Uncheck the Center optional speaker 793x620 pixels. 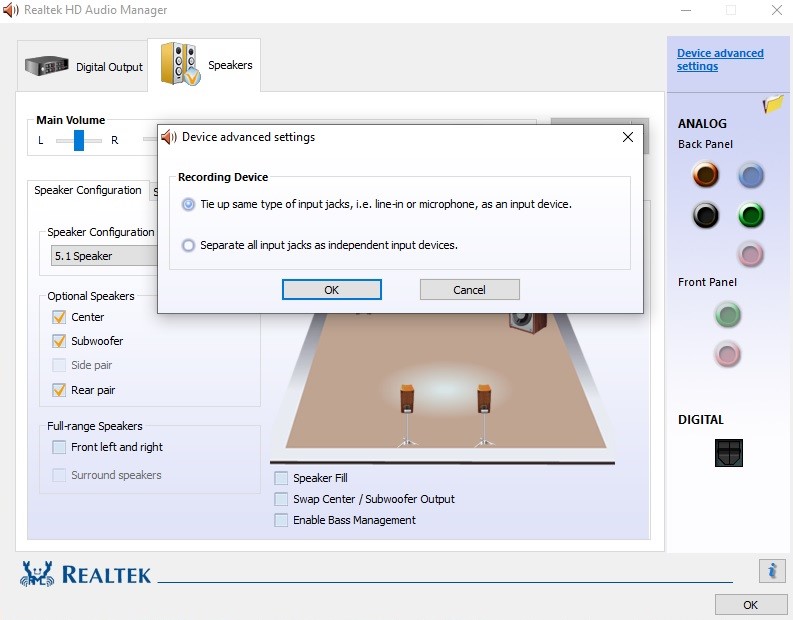(x=59, y=317)
